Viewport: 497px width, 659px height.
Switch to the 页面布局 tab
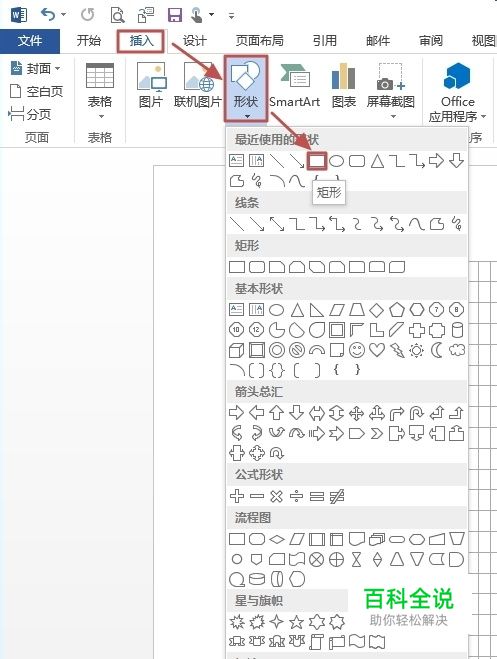click(x=259, y=41)
